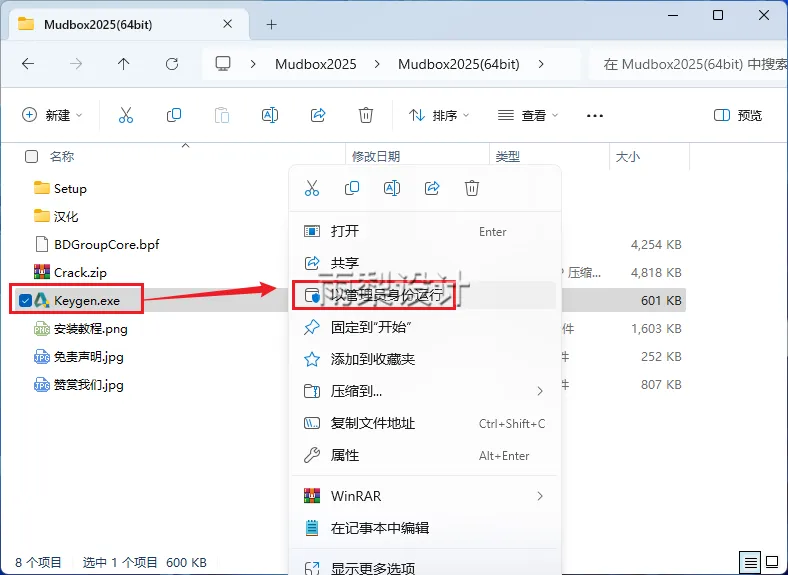Screen dimensions: 788x575
Task: Click the Paste icon in the toolbar
Action: tap(222, 115)
